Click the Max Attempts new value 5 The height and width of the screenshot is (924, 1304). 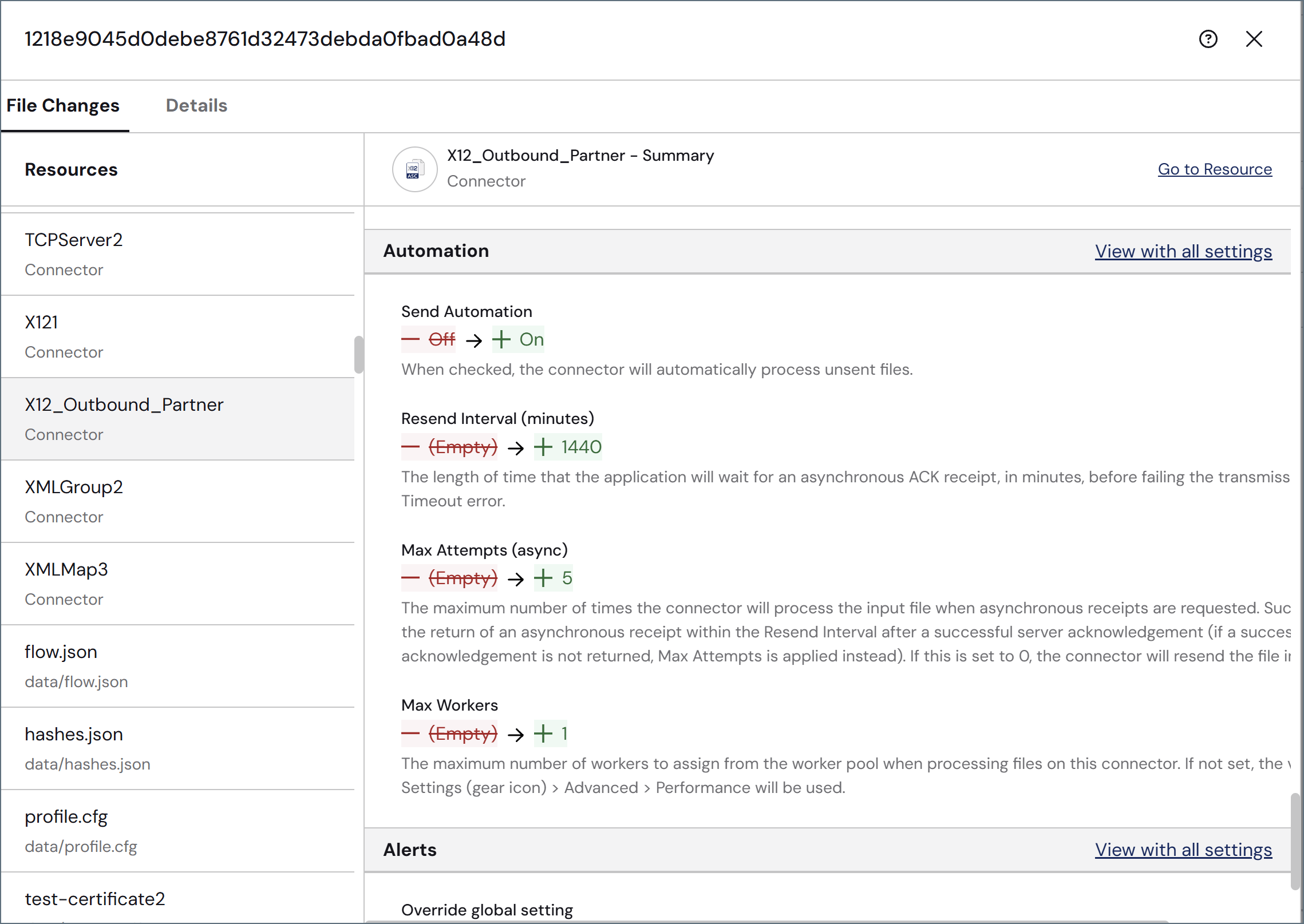click(553, 578)
